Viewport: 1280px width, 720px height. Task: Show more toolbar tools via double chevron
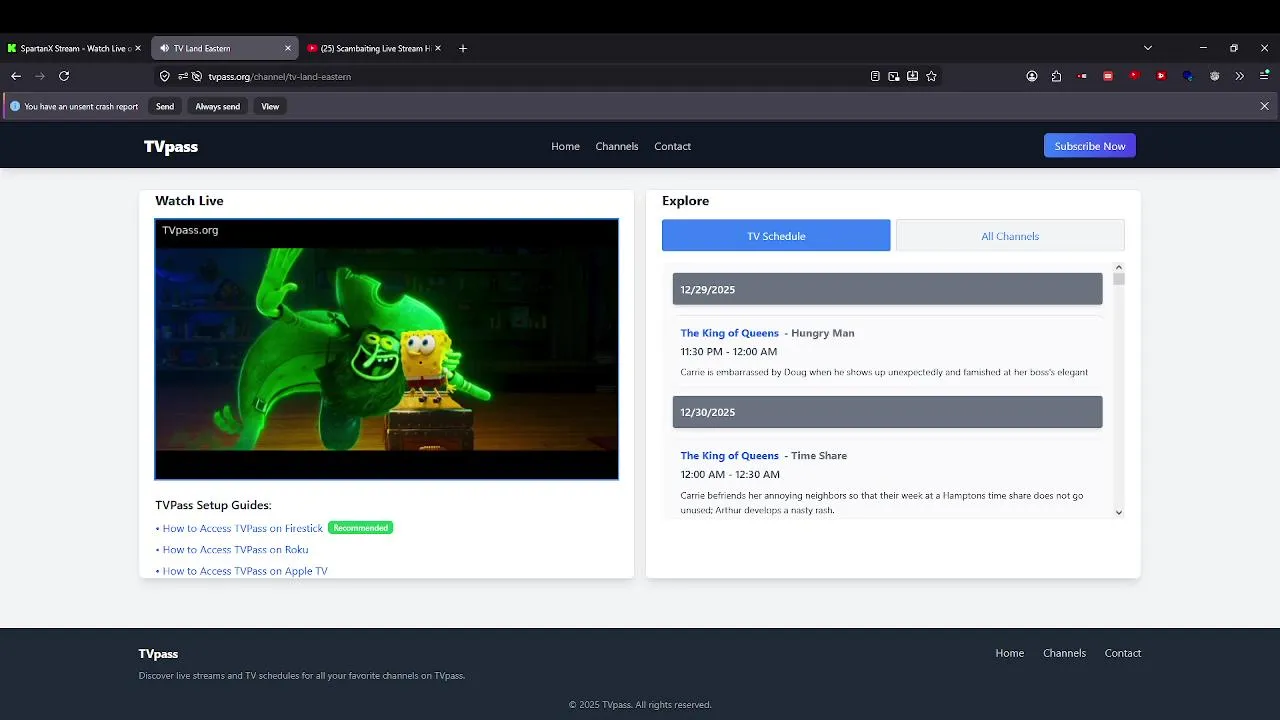point(1240,76)
